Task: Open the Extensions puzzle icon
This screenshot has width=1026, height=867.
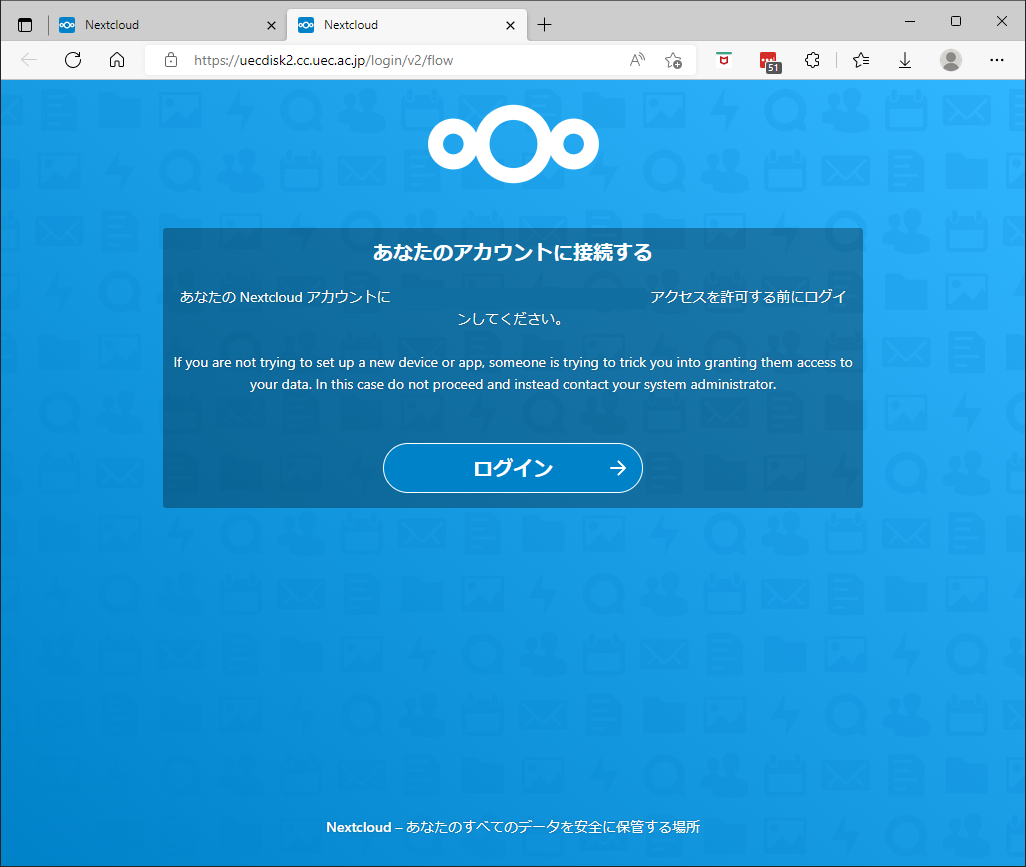Action: 812,60
